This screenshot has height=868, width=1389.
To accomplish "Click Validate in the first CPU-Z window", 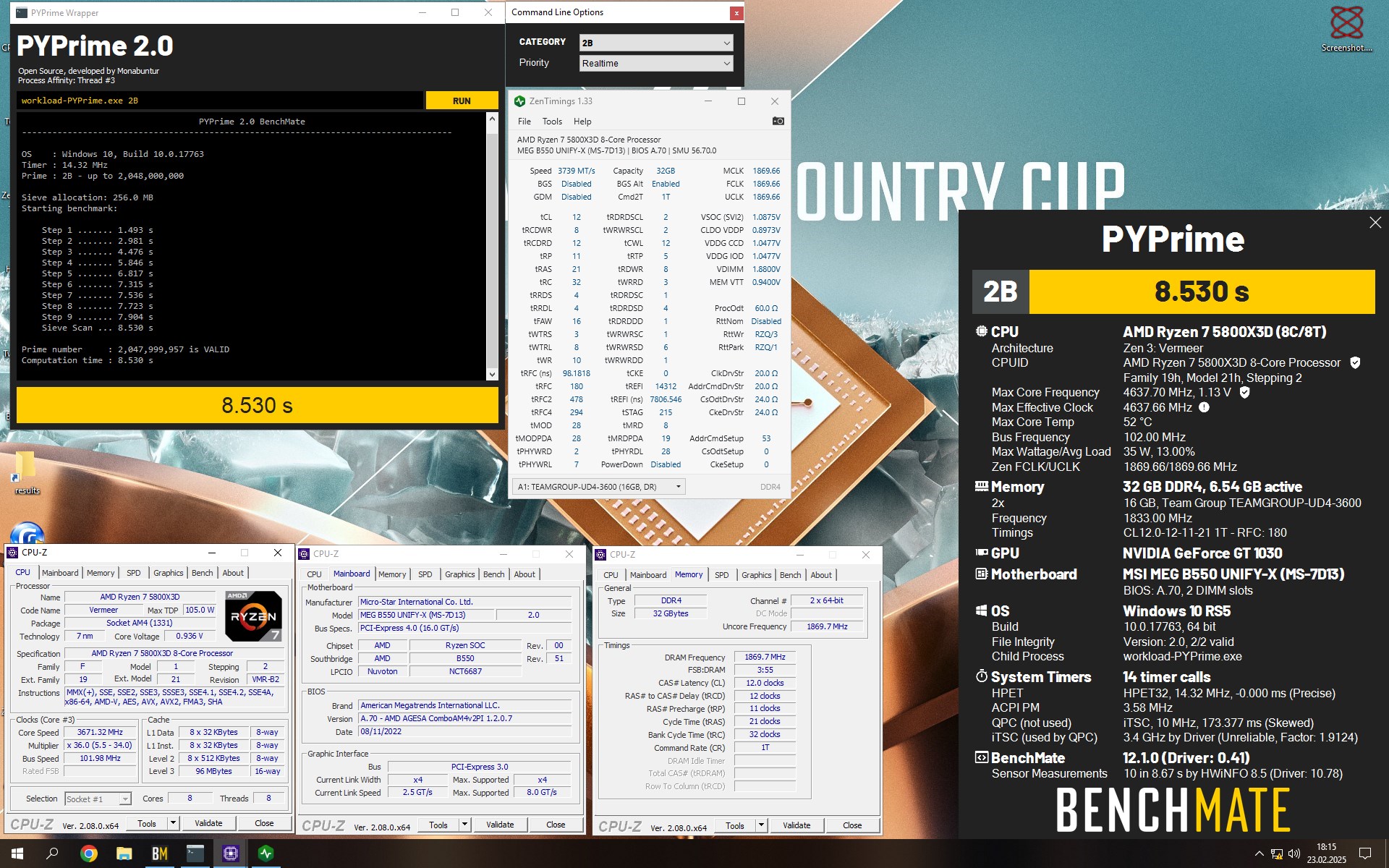I will coord(208,823).
